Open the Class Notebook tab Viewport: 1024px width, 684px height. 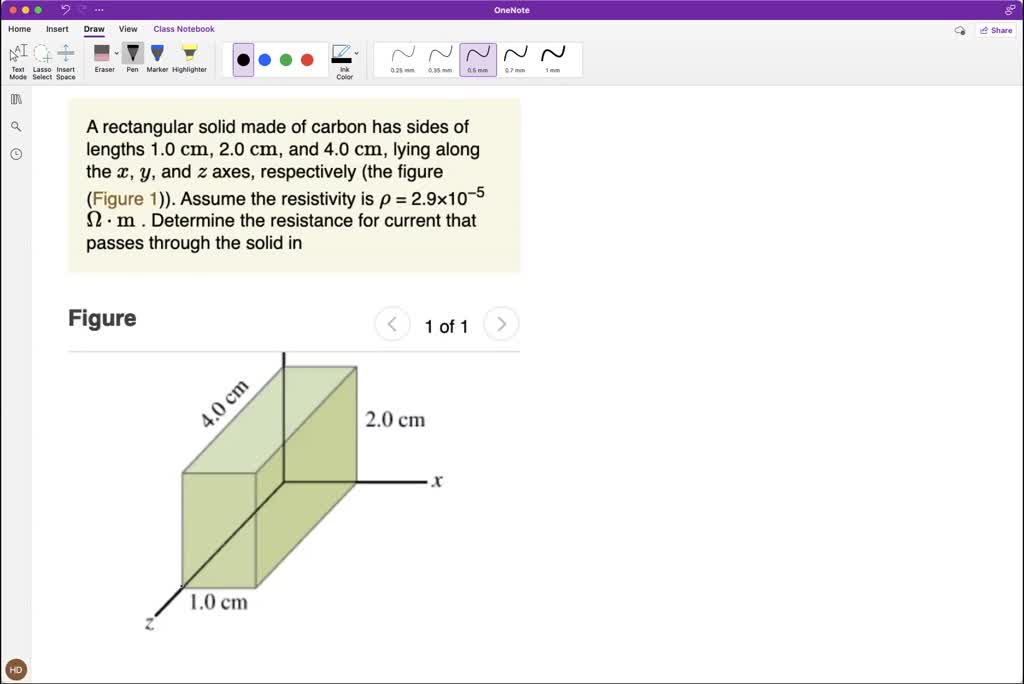(184, 29)
